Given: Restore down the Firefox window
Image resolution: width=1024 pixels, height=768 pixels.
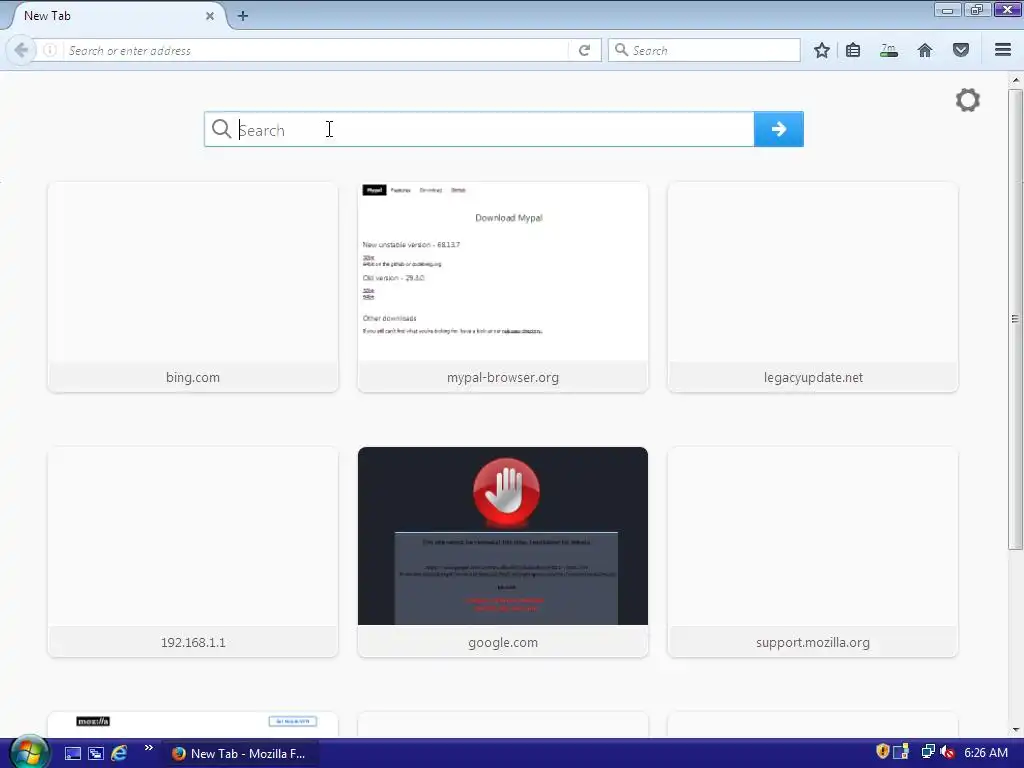Looking at the screenshot, I should click(x=977, y=9).
